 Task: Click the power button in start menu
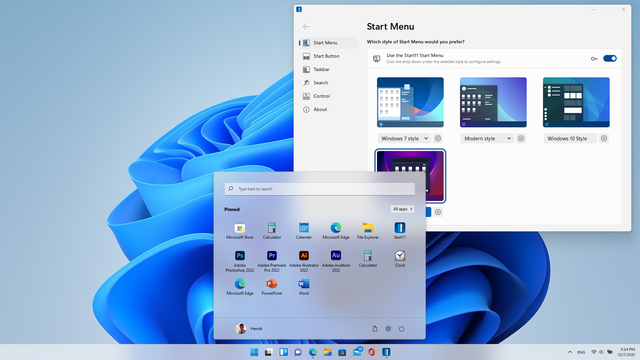pyautogui.click(x=402, y=329)
